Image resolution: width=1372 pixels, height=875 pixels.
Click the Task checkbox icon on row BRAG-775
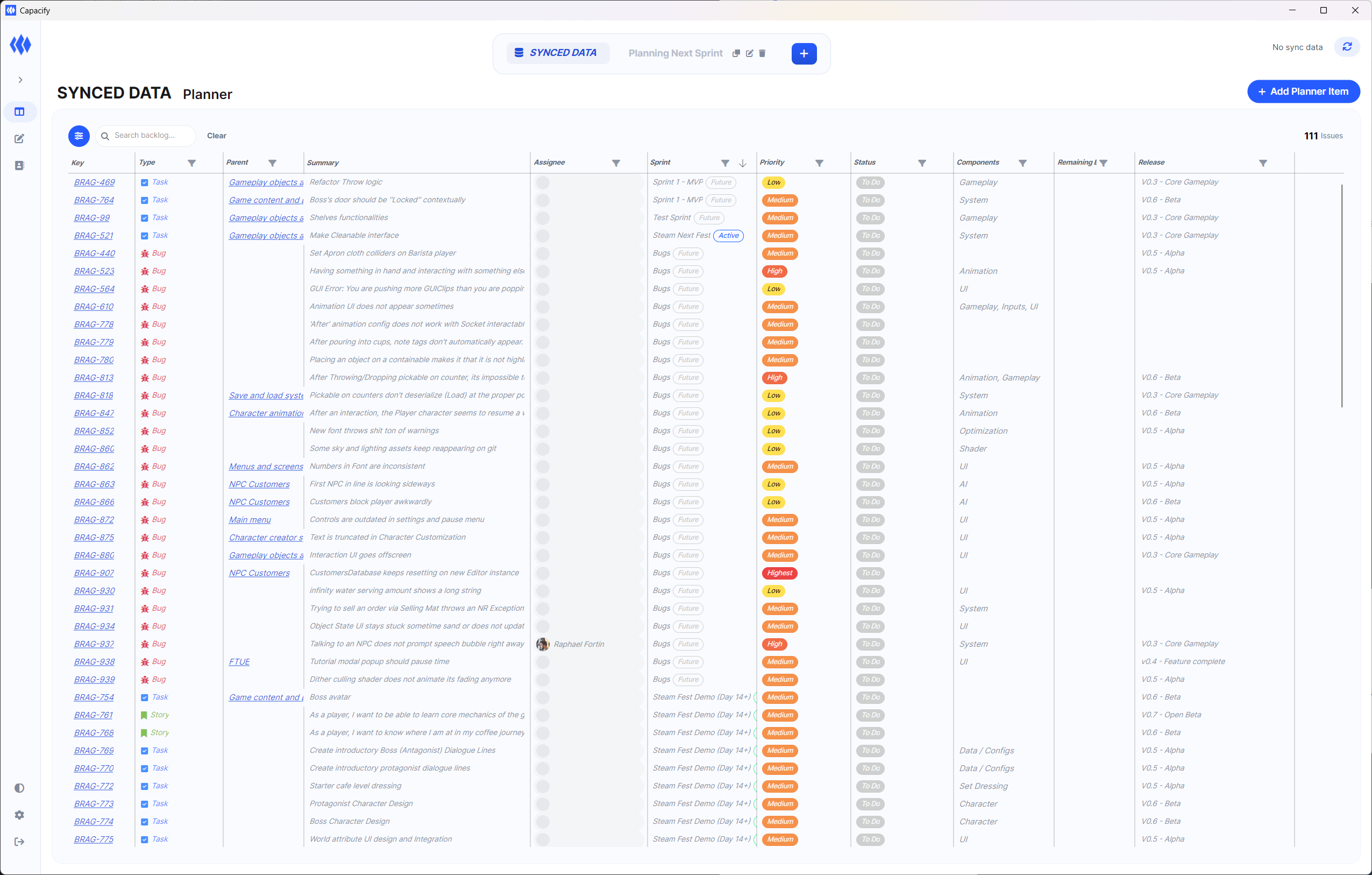pos(145,838)
